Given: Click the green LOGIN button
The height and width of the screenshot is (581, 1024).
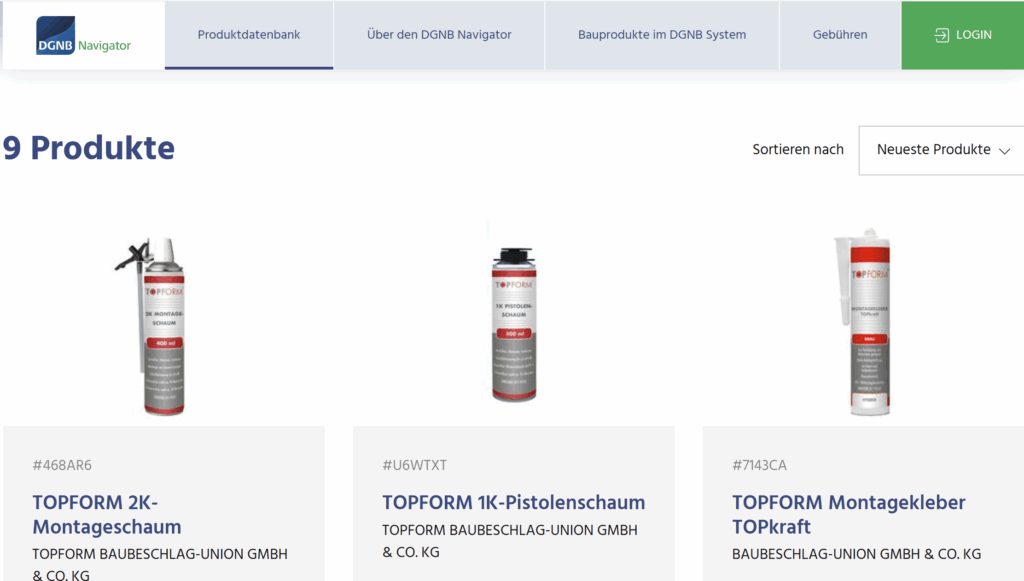Looking at the screenshot, I should click(963, 35).
